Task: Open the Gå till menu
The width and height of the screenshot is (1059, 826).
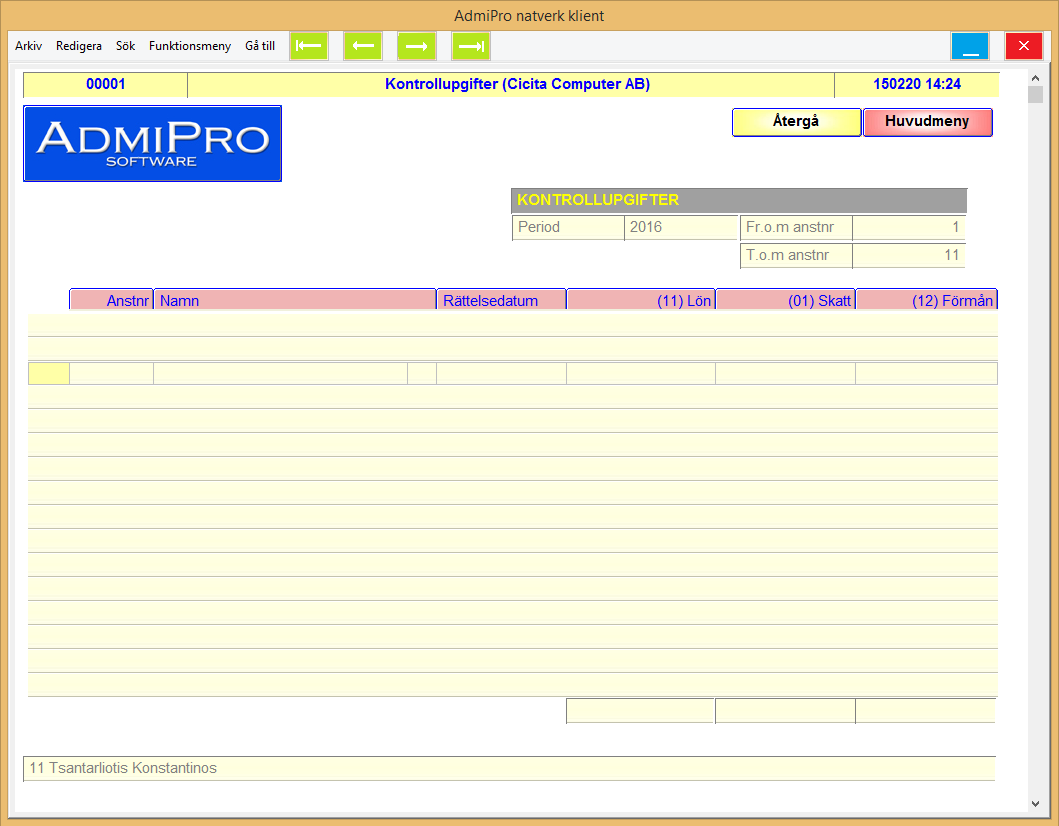Action: point(260,46)
